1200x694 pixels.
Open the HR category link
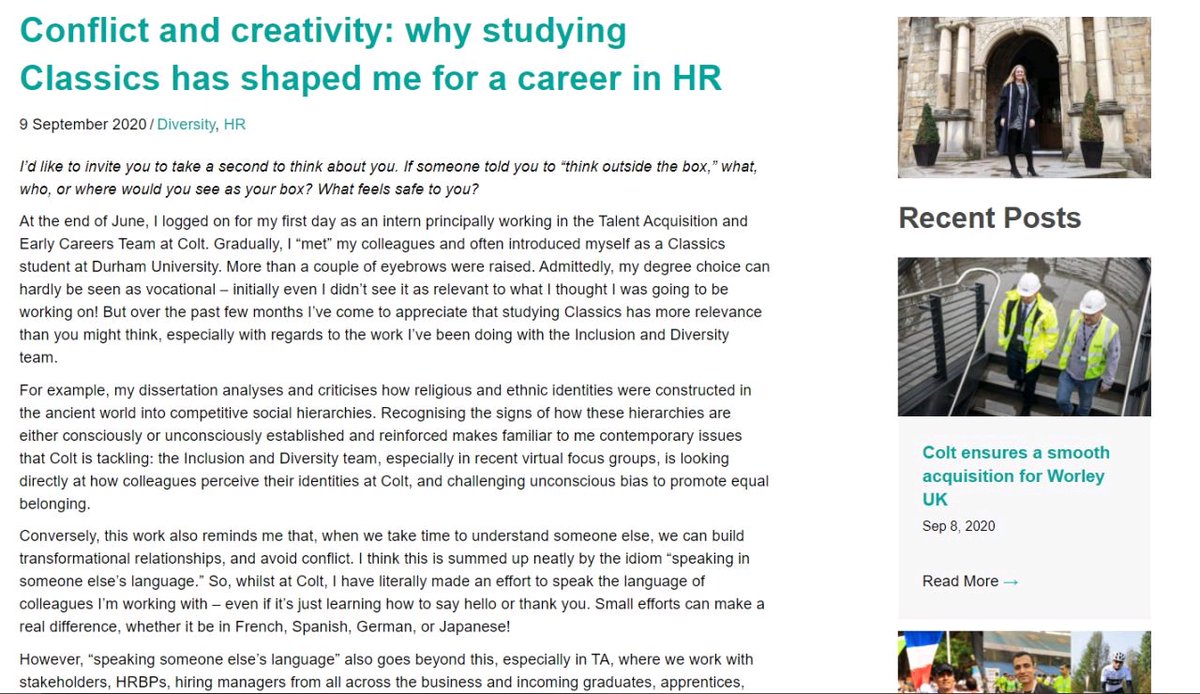click(x=234, y=125)
